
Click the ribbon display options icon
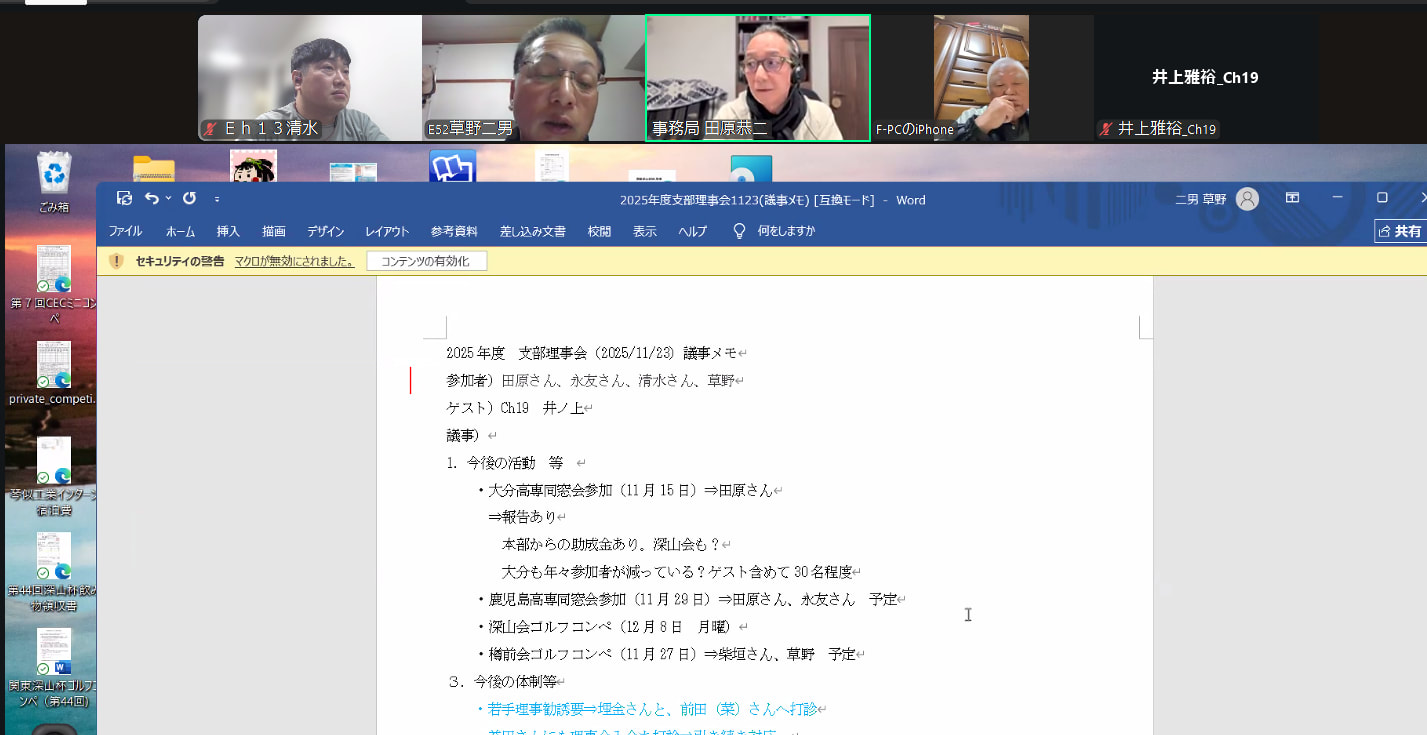point(1292,198)
